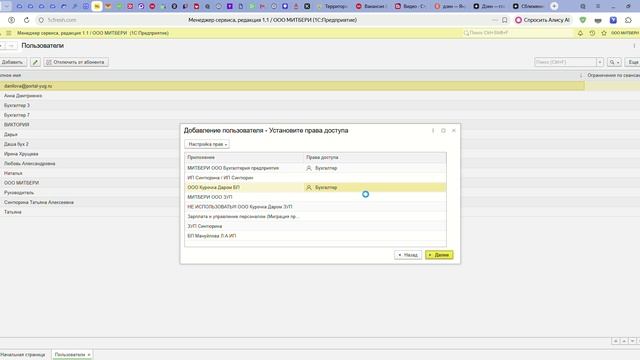Click the Добавить button
Image resolution: width=640 pixels, height=360 pixels.
(x=12, y=62)
